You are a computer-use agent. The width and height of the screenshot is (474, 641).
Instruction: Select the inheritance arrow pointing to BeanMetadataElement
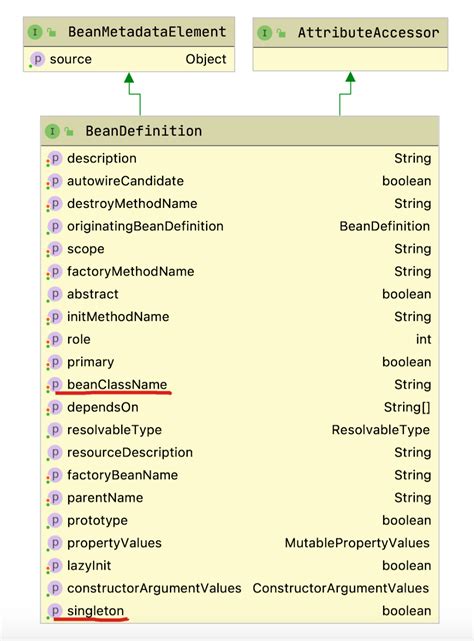point(135,94)
